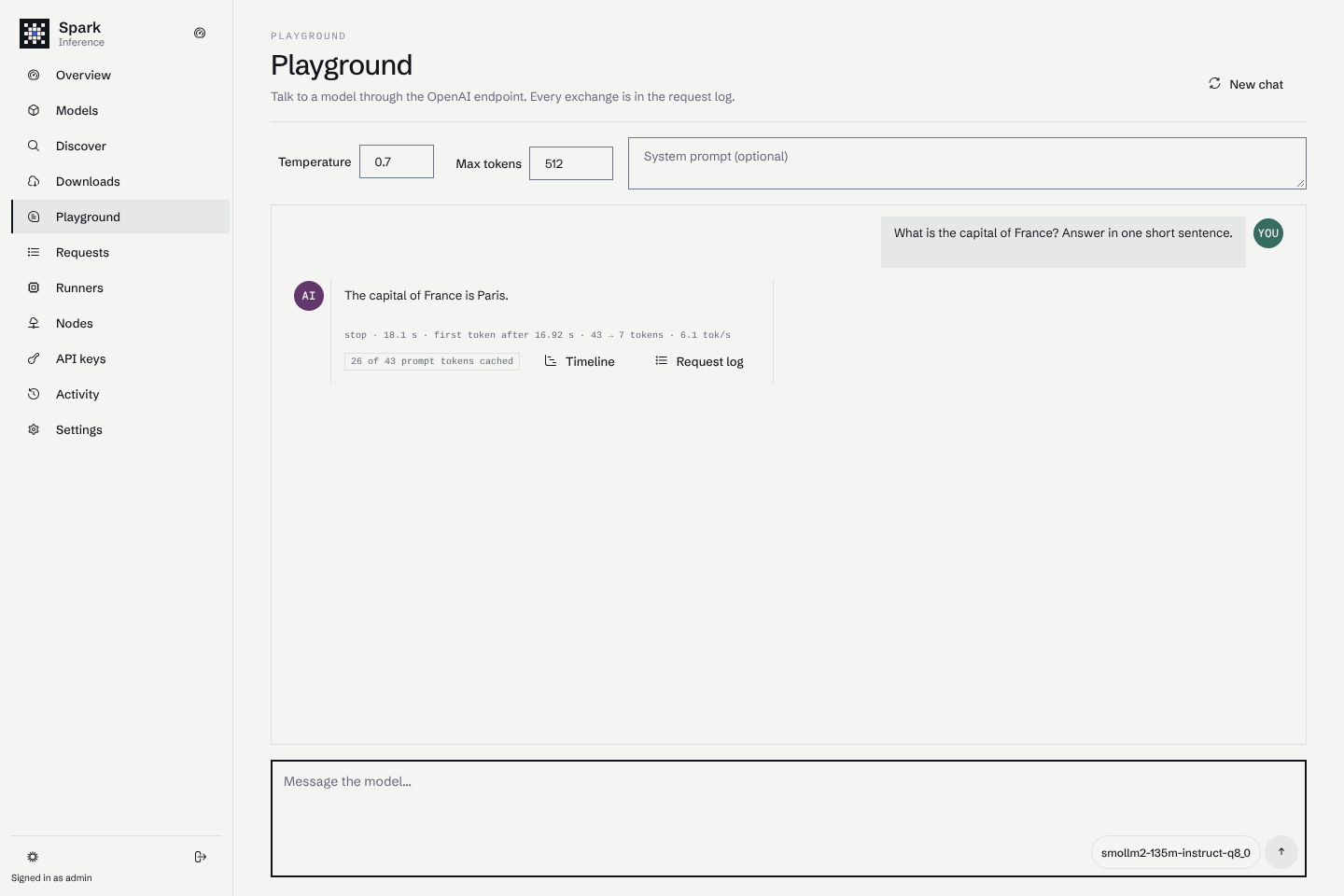Open the Models page

120,110
